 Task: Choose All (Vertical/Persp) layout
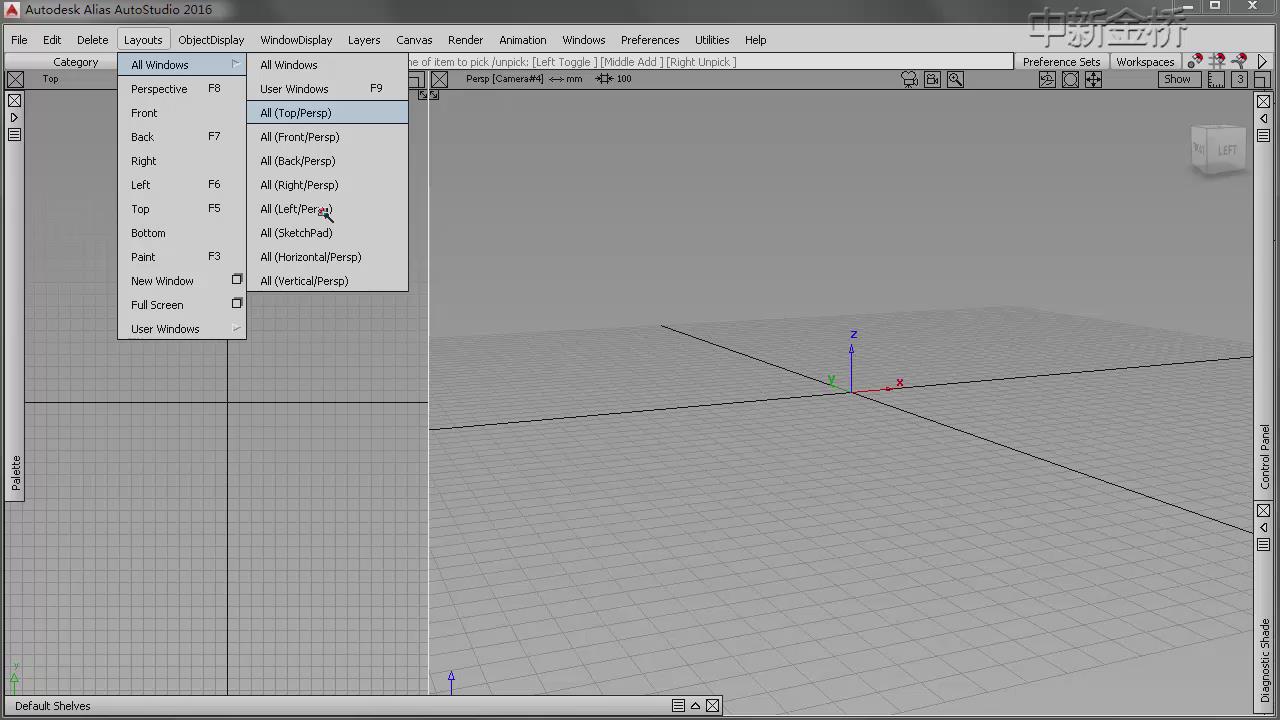(328, 281)
